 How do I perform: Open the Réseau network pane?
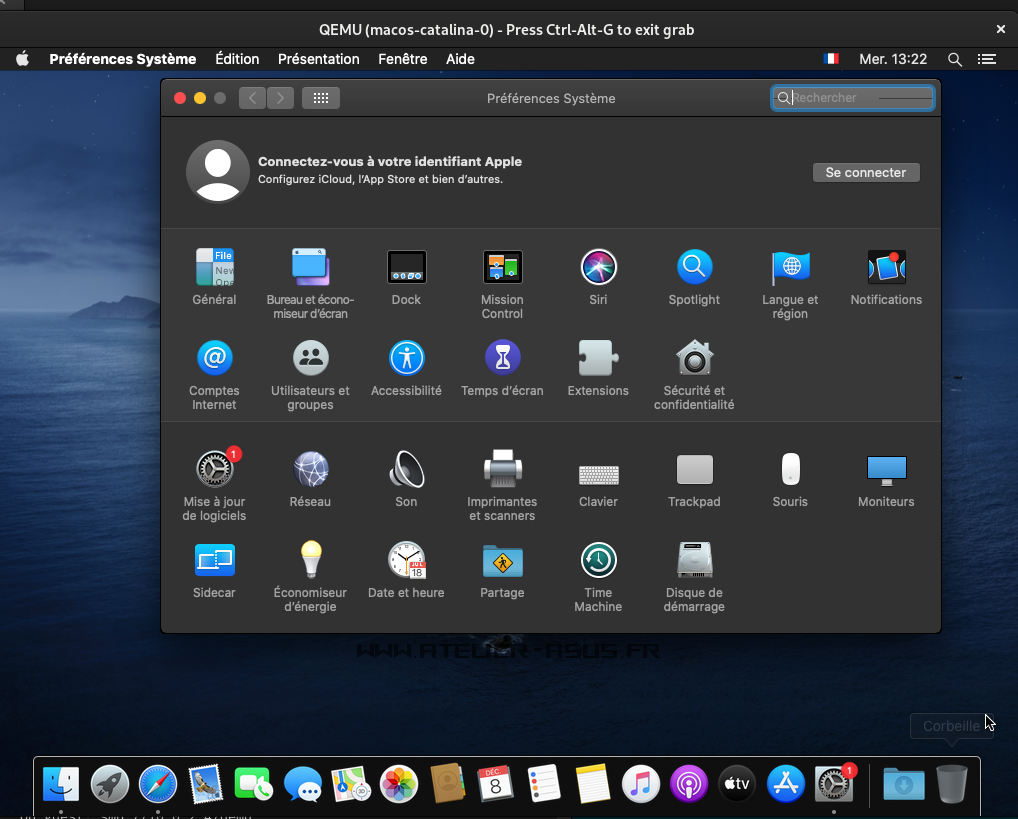point(310,470)
